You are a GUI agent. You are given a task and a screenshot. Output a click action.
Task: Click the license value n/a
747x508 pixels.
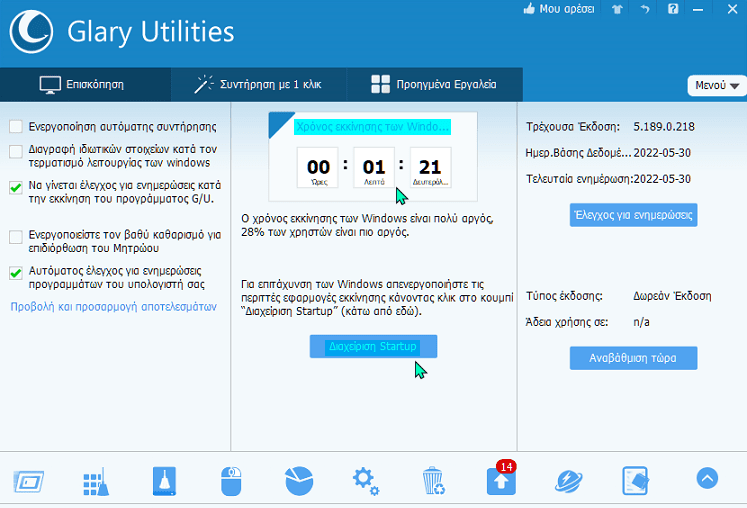(x=641, y=323)
